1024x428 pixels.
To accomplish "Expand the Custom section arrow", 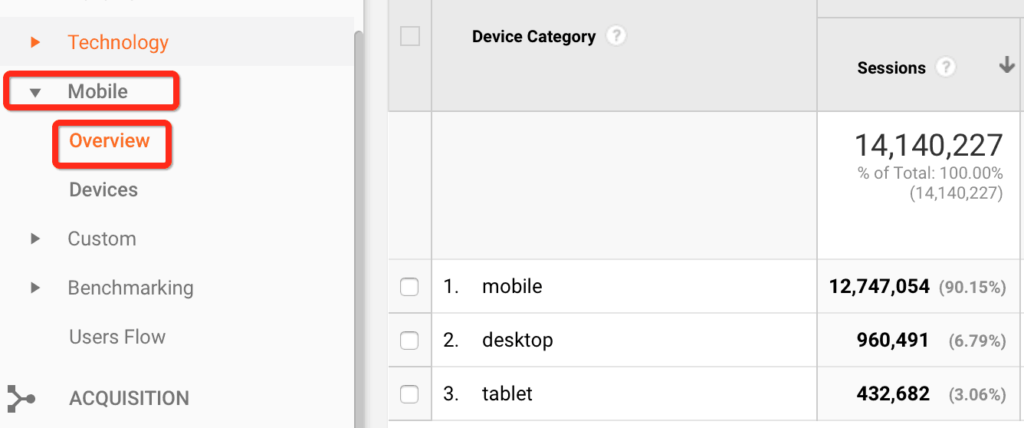I will coord(35,239).
